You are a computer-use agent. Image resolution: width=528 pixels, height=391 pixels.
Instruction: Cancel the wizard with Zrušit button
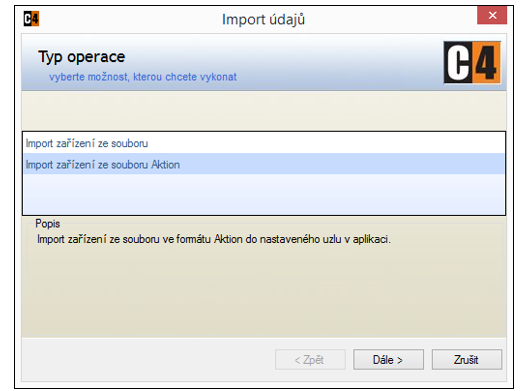467,360
